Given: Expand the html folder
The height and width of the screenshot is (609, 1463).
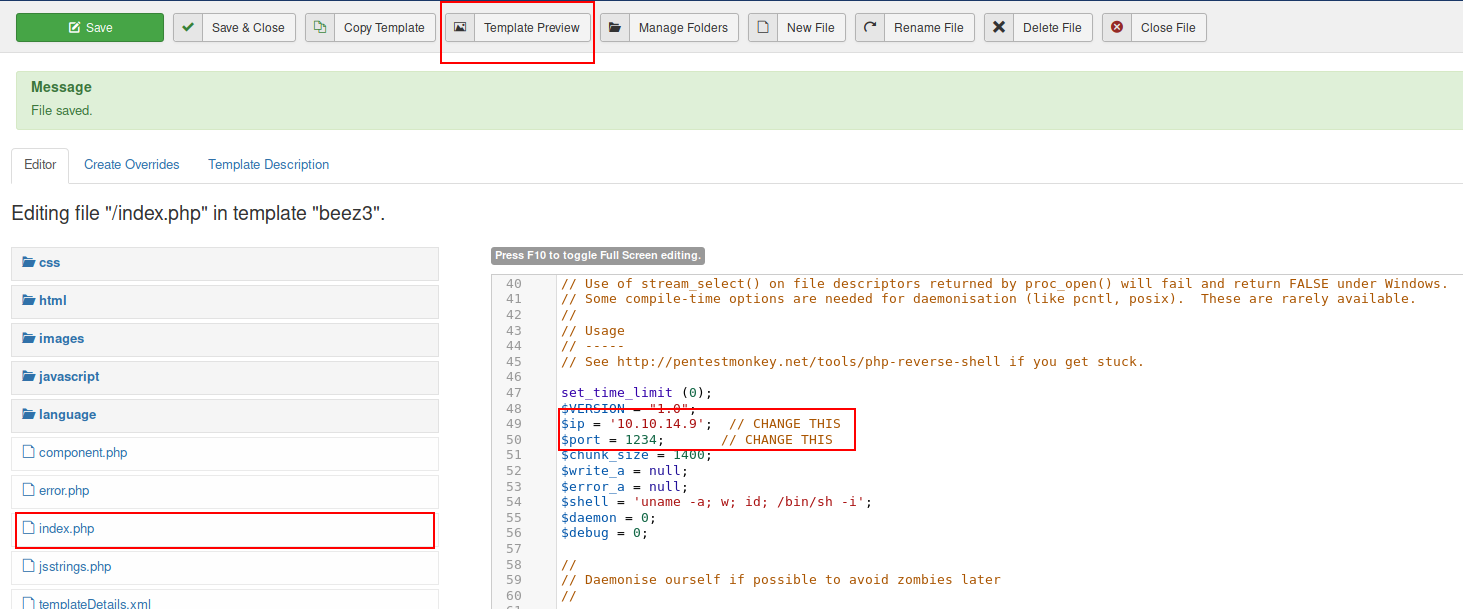Looking at the screenshot, I should (227, 301).
